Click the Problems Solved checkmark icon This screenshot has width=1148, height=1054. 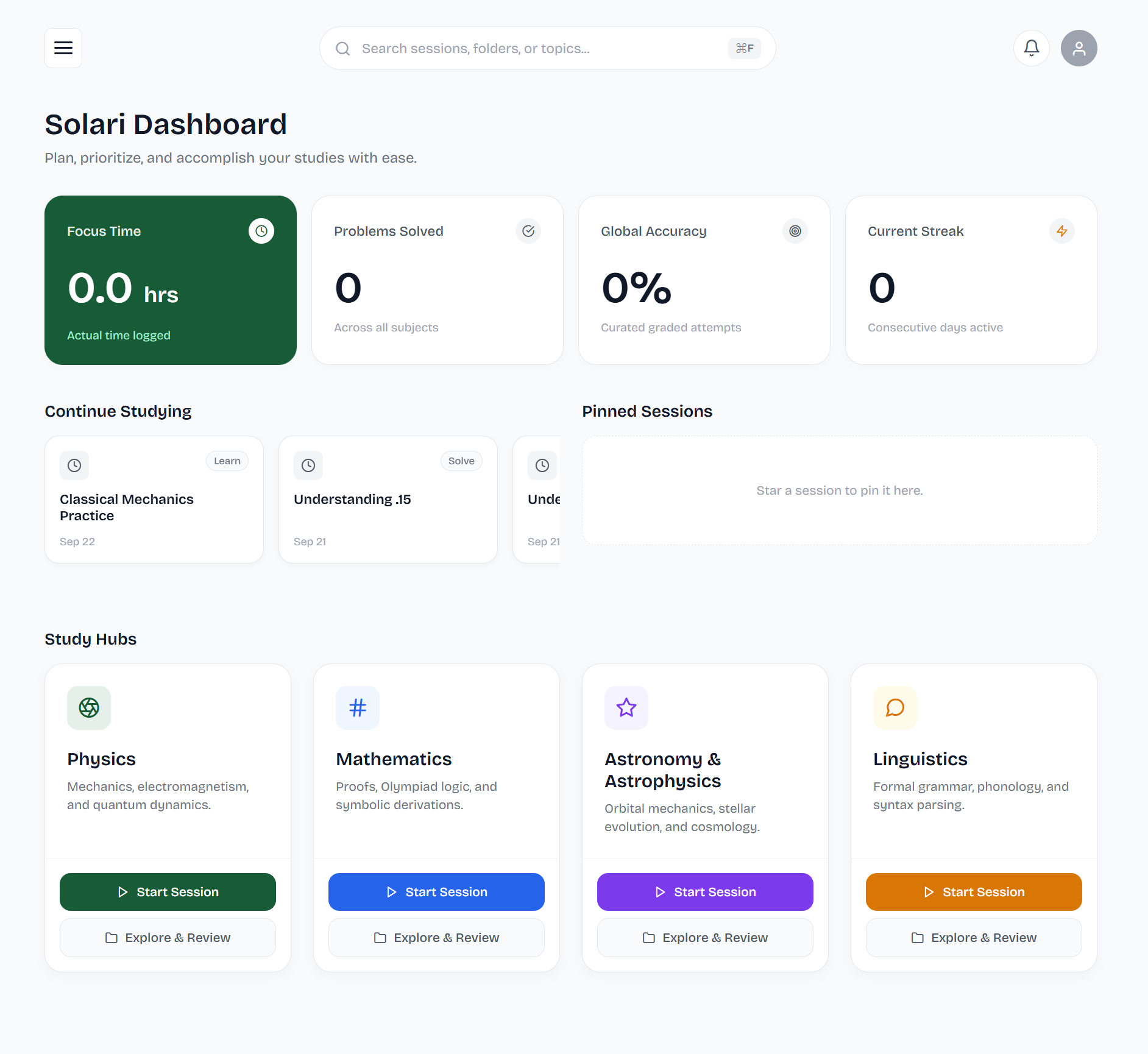(x=528, y=231)
